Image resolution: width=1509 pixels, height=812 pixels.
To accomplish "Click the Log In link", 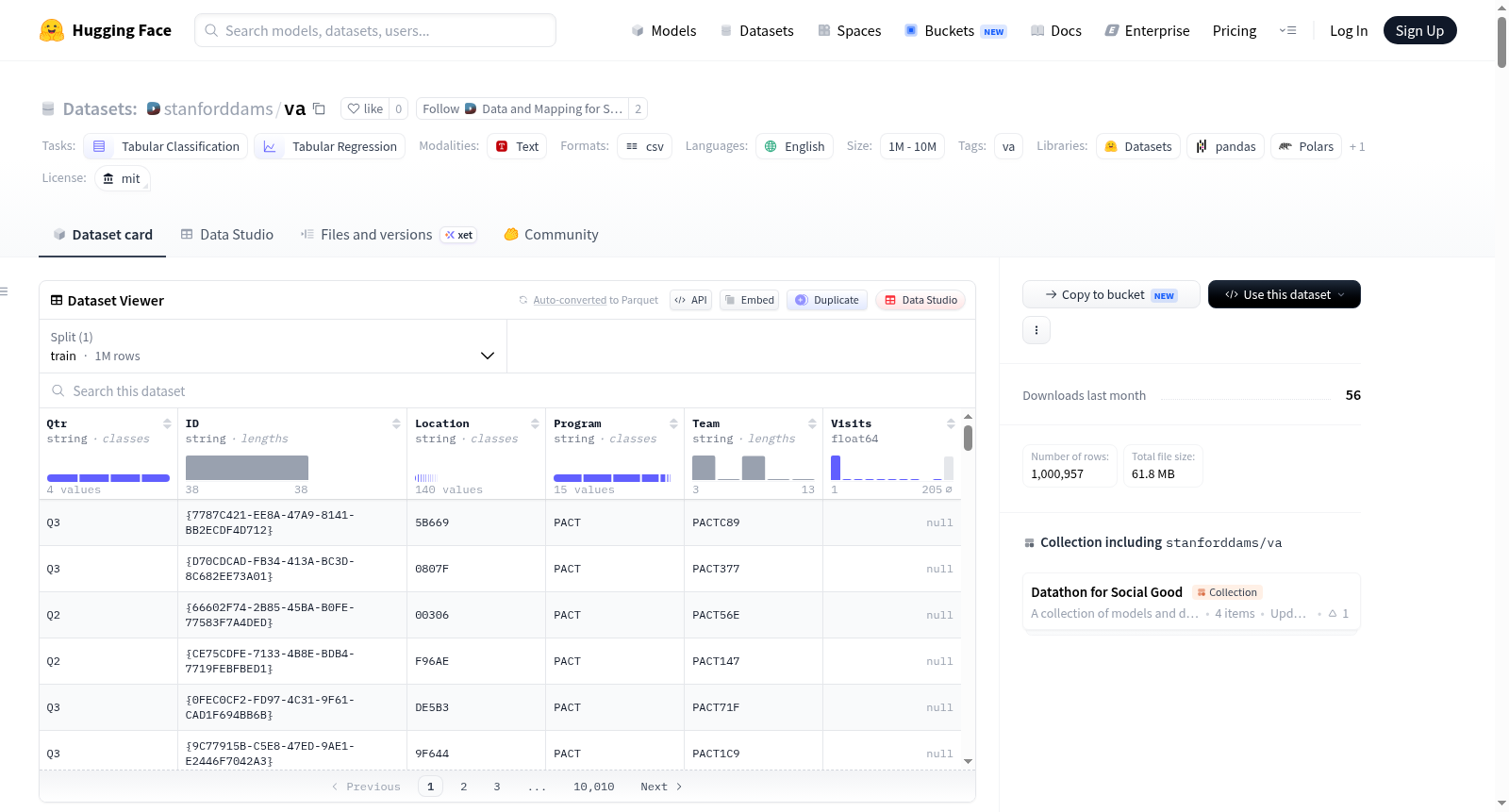I will coord(1349,30).
